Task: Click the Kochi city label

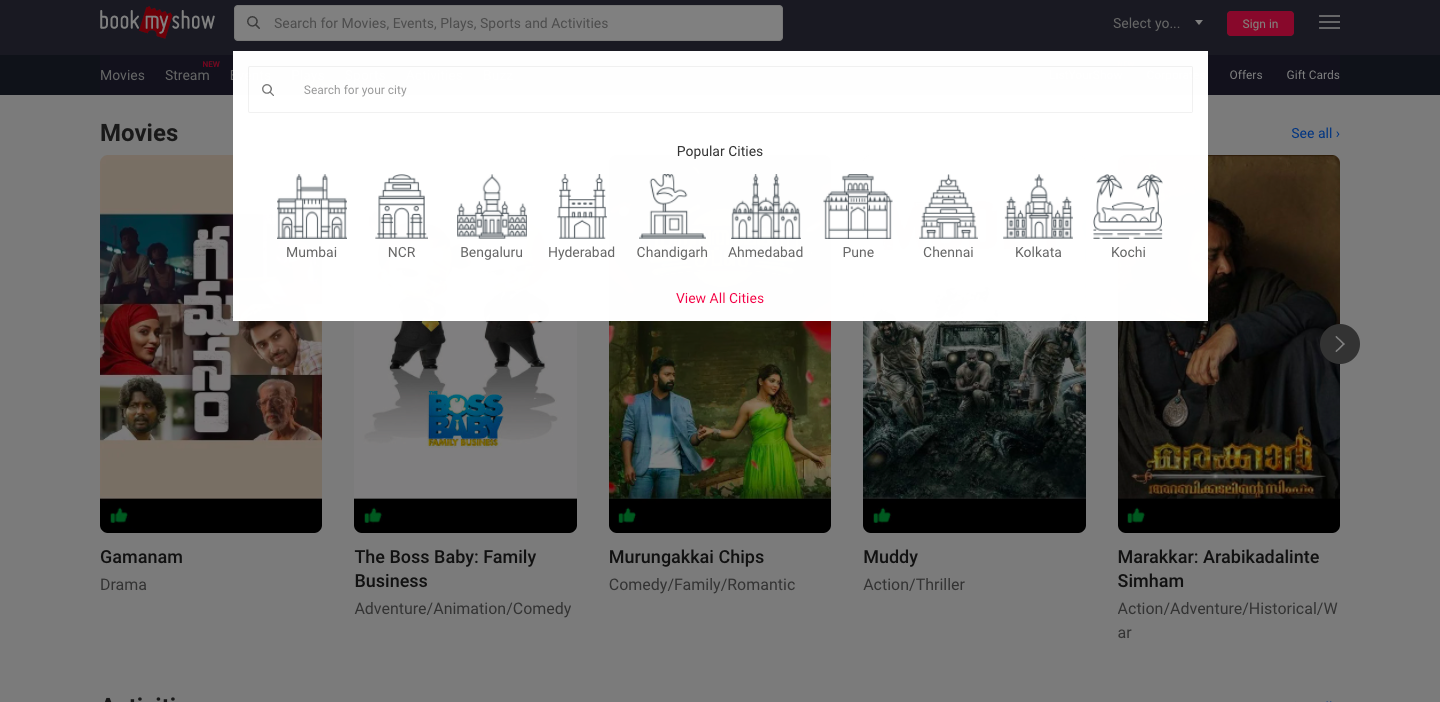Action: (x=1128, y=252)
